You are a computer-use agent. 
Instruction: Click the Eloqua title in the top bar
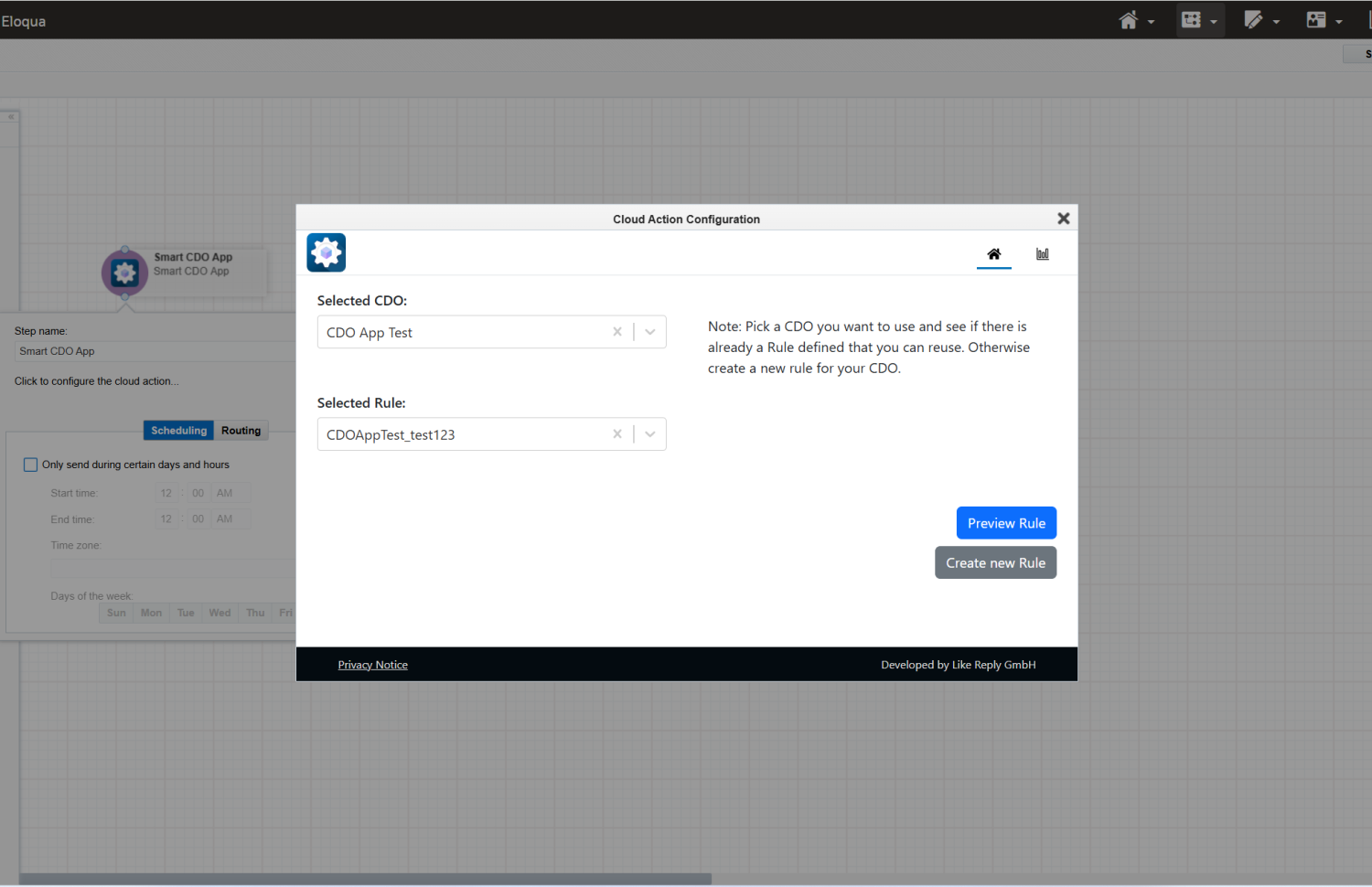coord(23,21)
